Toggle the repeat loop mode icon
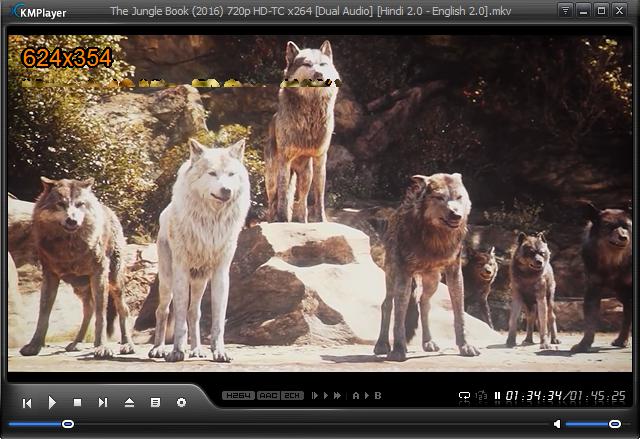The height and width of the screenshot is (439, 640). click(464, 396)
